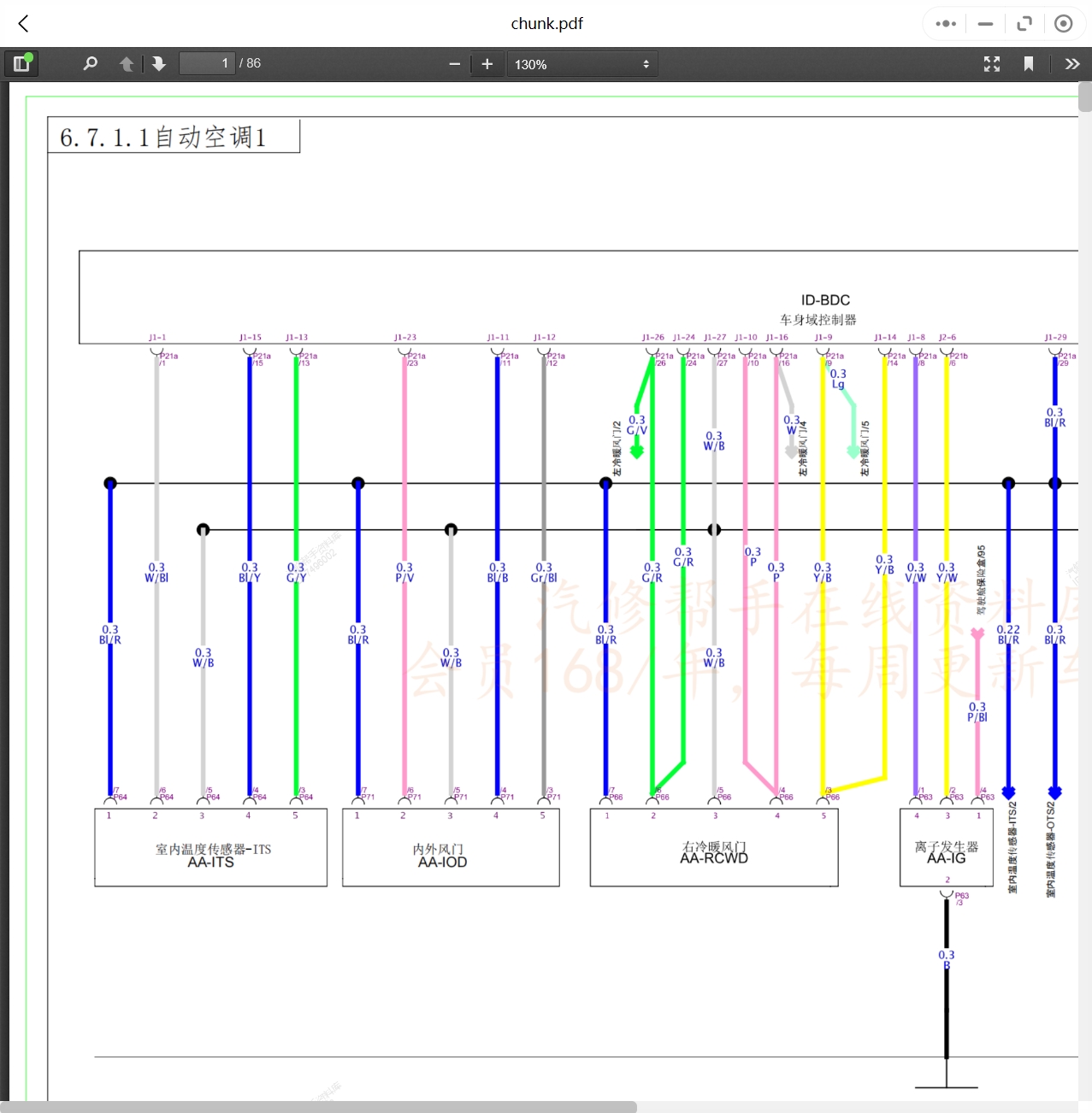Zoom in using the plus button
The height and width of the screenshot is (1113, 1092).
tap(487, 63)
